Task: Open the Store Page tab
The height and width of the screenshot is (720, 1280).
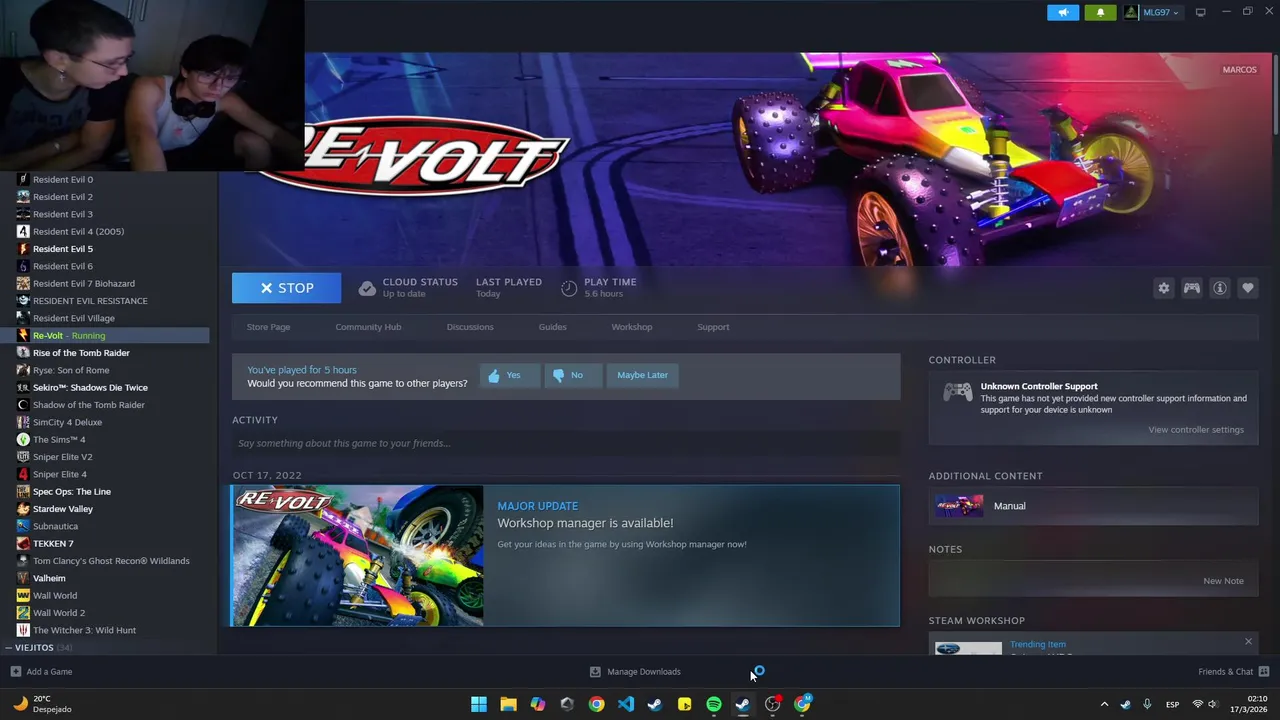Action: [268, 327]
